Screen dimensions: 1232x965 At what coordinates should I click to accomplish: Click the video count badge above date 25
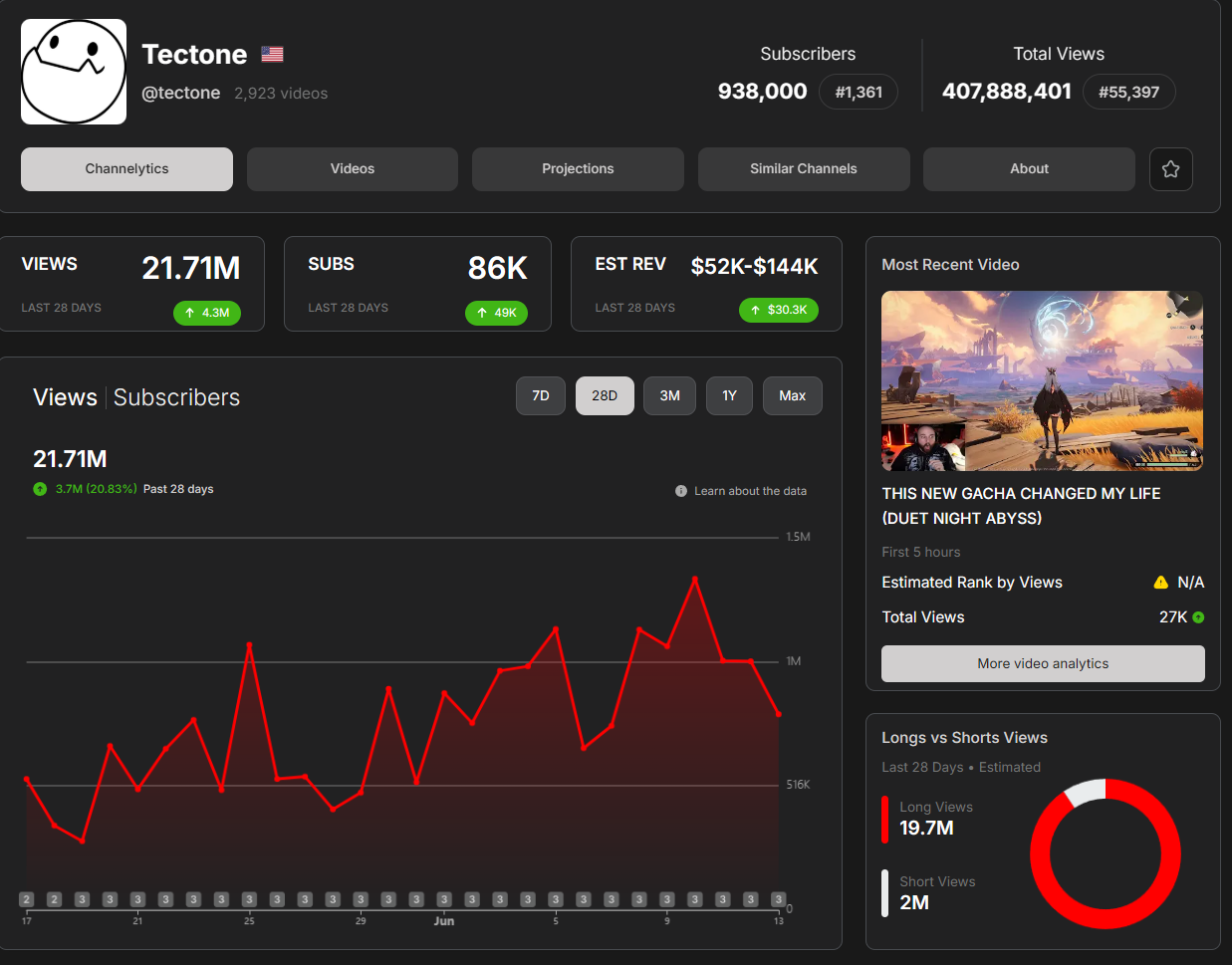pos(249,899)
